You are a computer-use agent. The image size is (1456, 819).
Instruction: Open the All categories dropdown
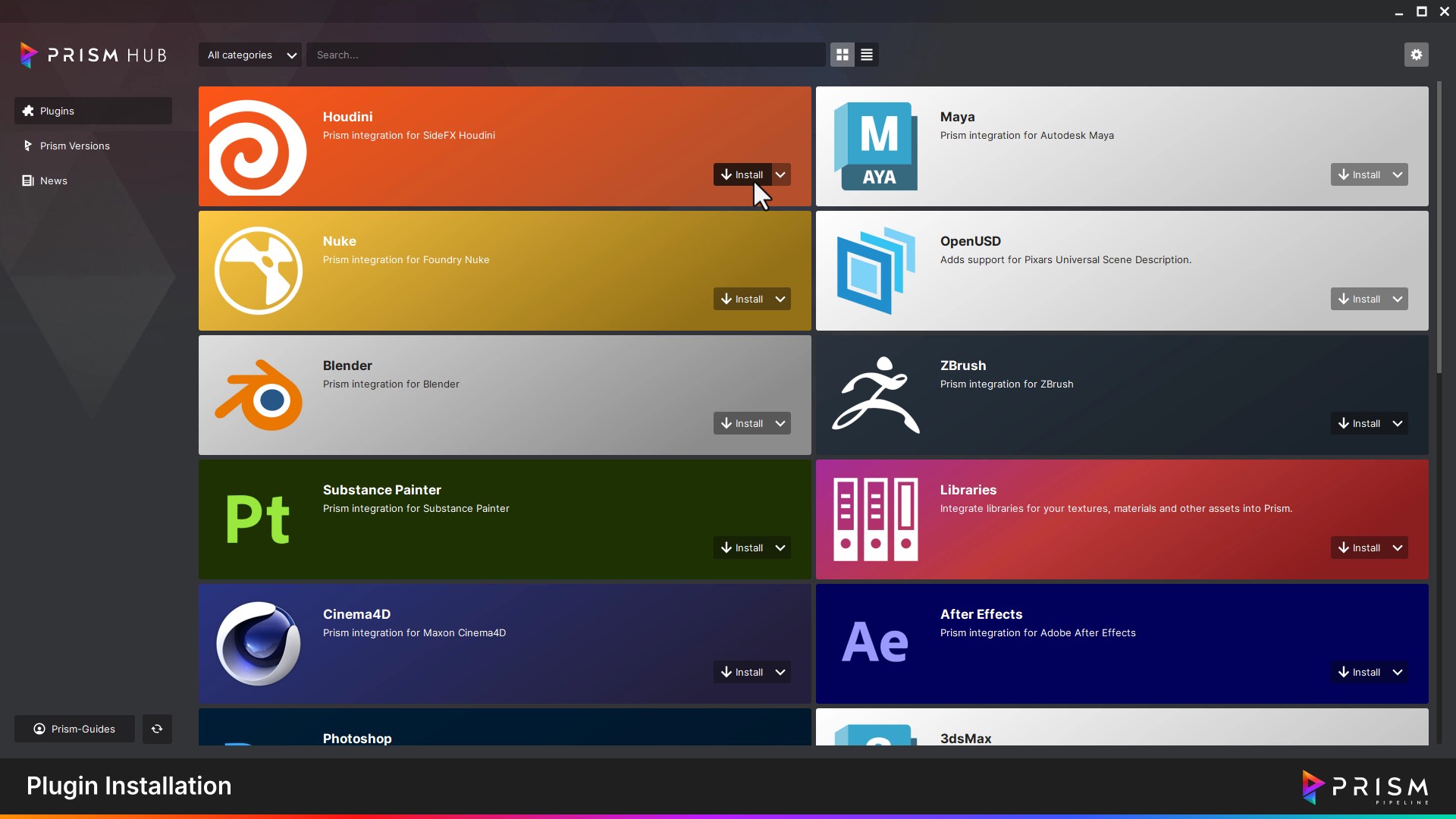[250, 55]
